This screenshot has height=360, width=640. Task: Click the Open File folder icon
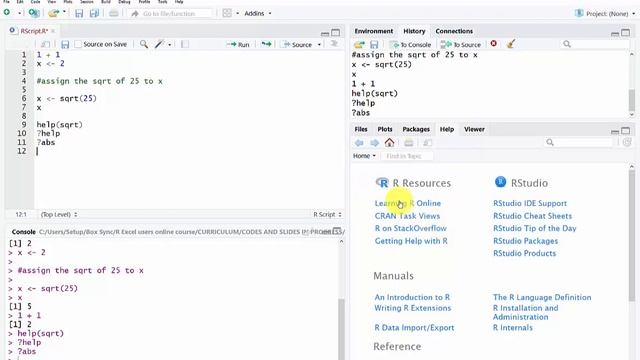[x=53, y=13]
